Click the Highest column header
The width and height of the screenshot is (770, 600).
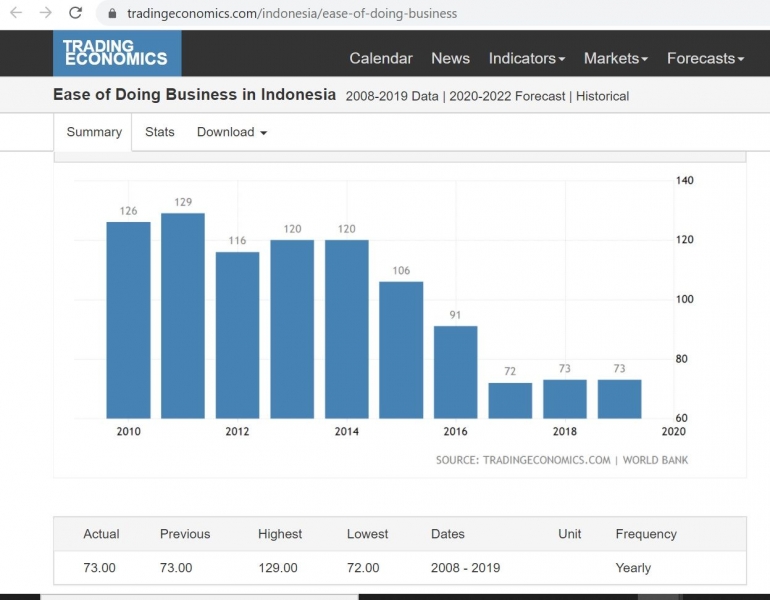pos(280,534)
